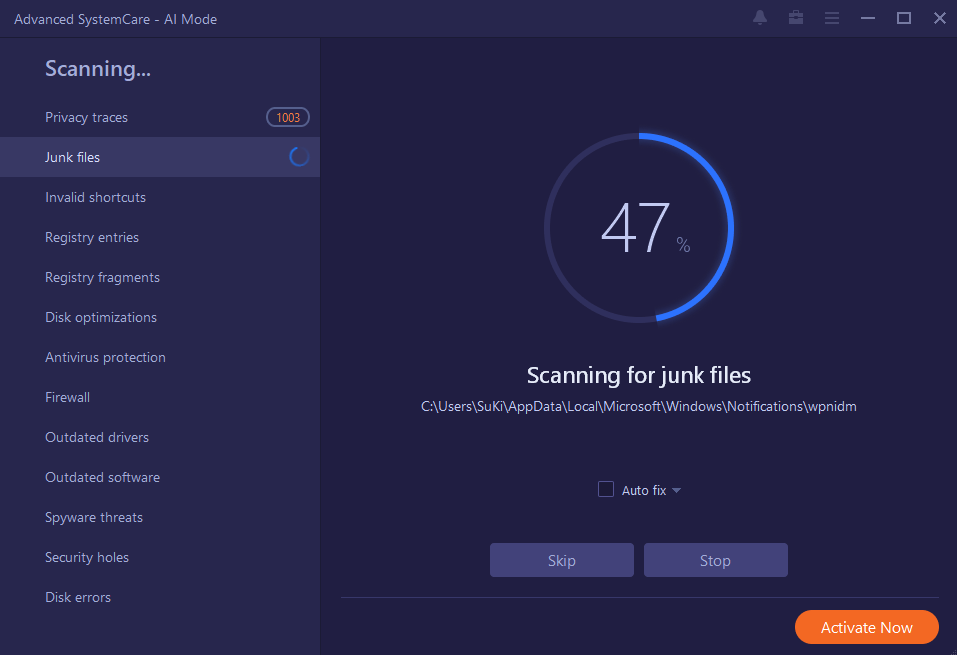
Task: Close the Advanced SystemCare window
Action: [940, 18]
